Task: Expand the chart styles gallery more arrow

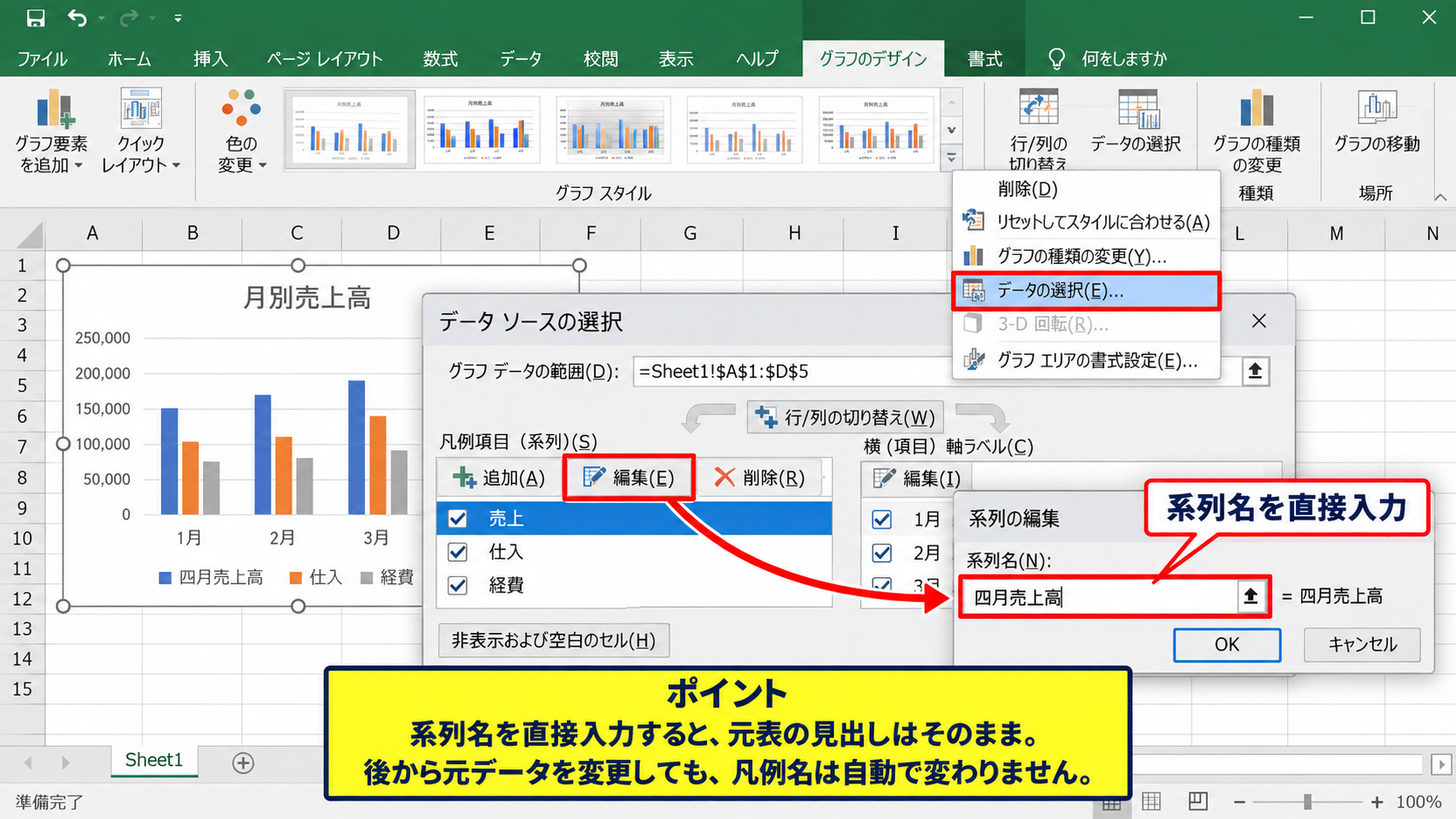Action: [951, 158]
